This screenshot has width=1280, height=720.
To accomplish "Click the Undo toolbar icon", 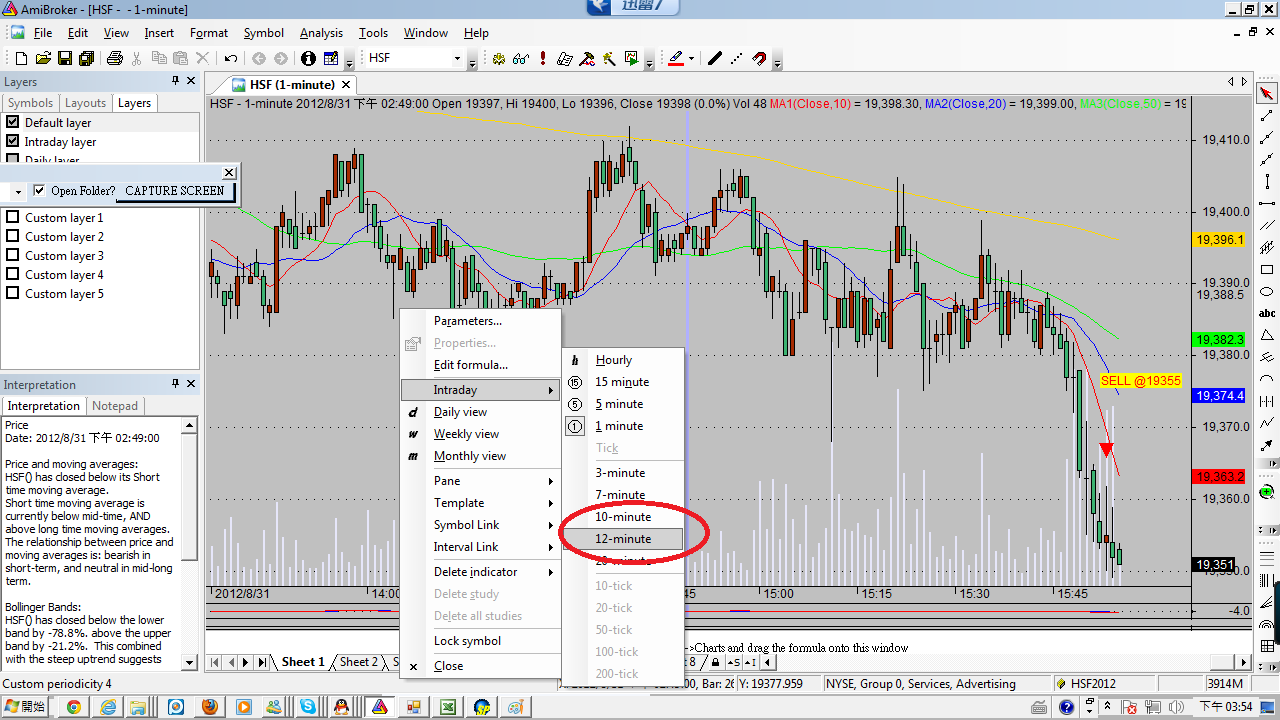I will (231, 58).
